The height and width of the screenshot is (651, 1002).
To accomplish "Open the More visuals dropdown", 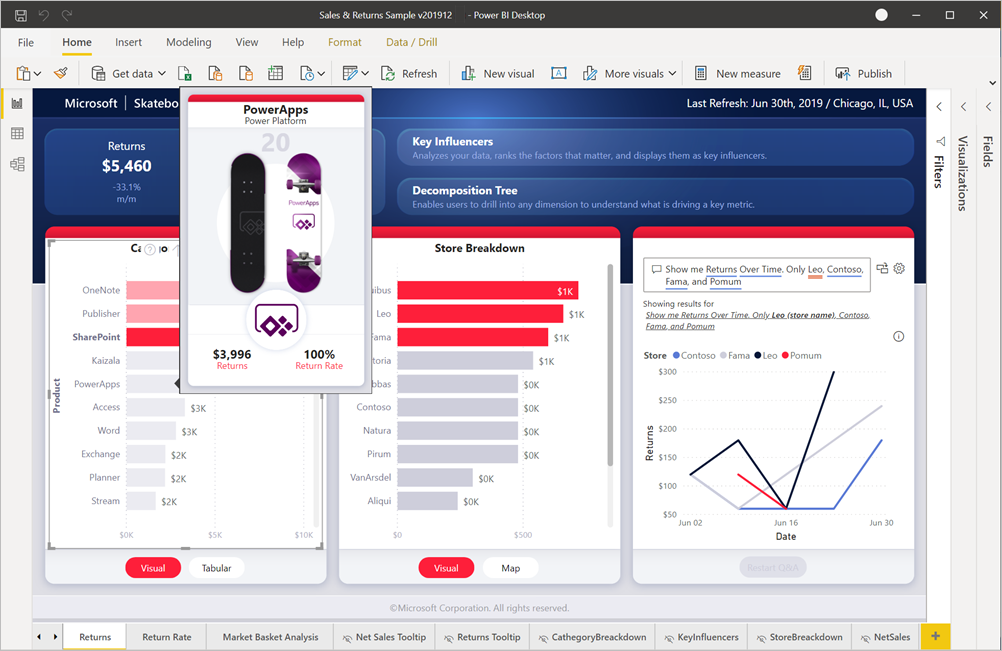I will pyautogui.click(x=670, y=73).
